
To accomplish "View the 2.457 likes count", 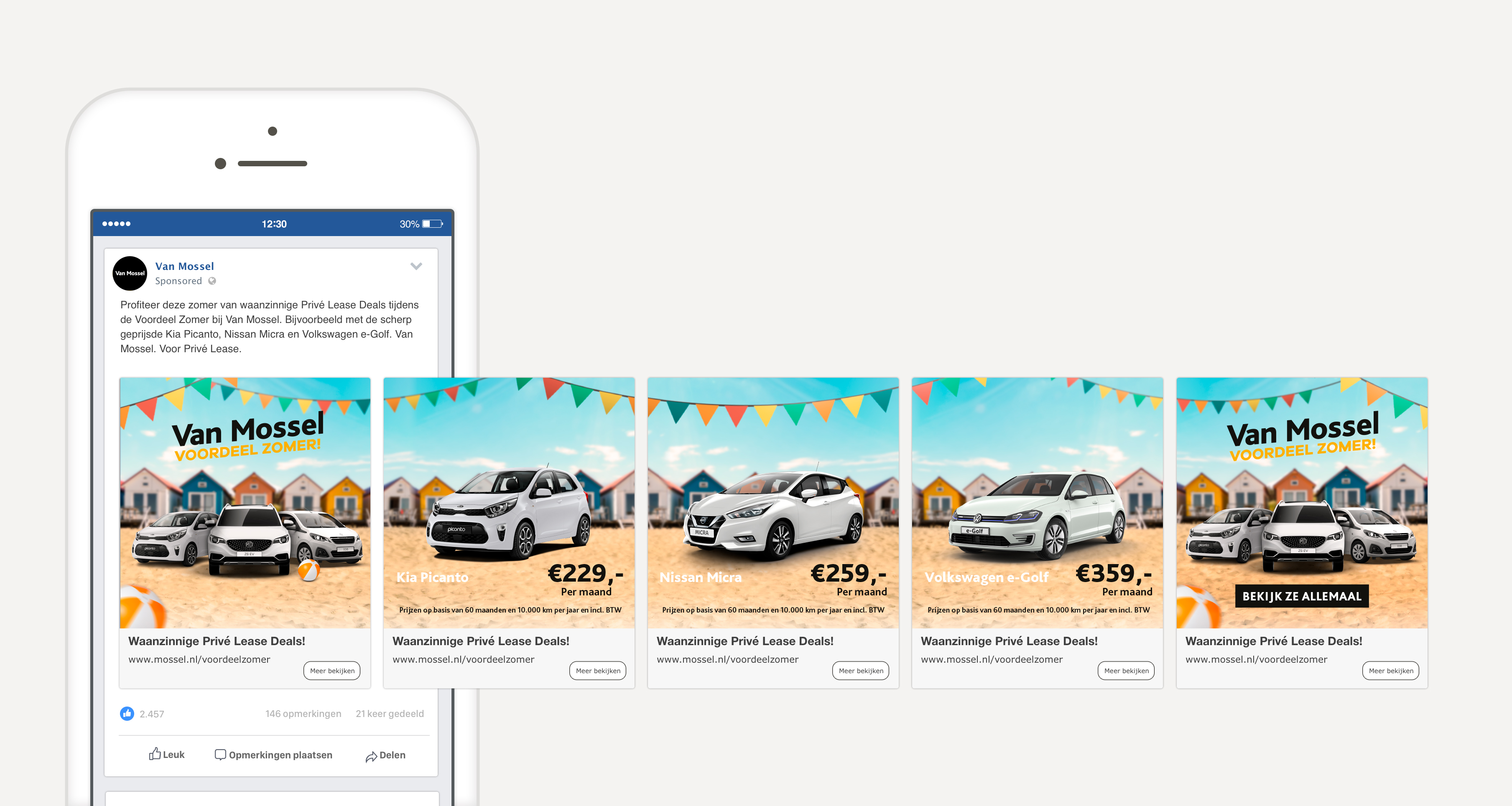I will [151, 714].
